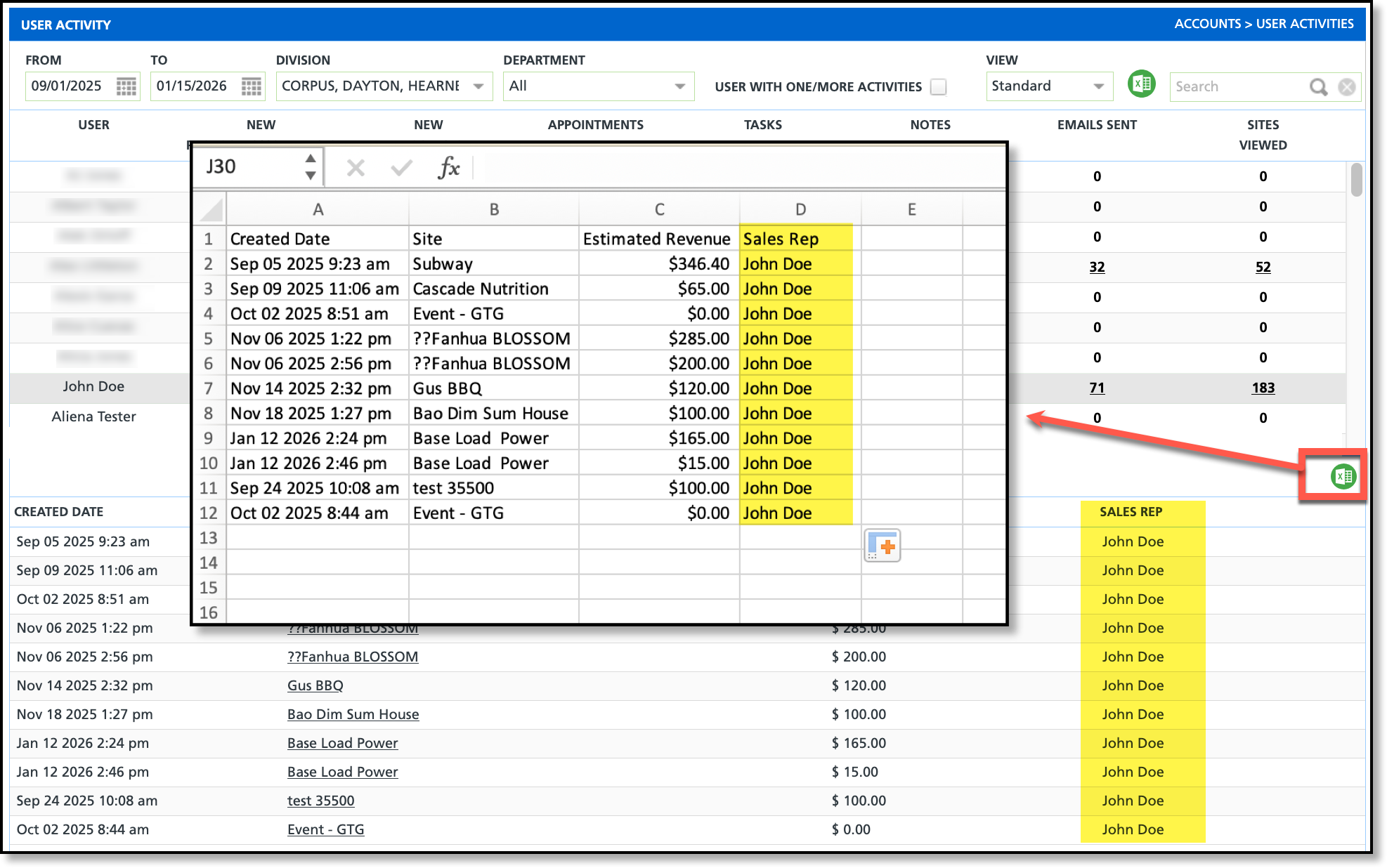Viewport: 1387px width, 868px height.
Task: Click the Name Box stepper showing J30
Action: 311,167
